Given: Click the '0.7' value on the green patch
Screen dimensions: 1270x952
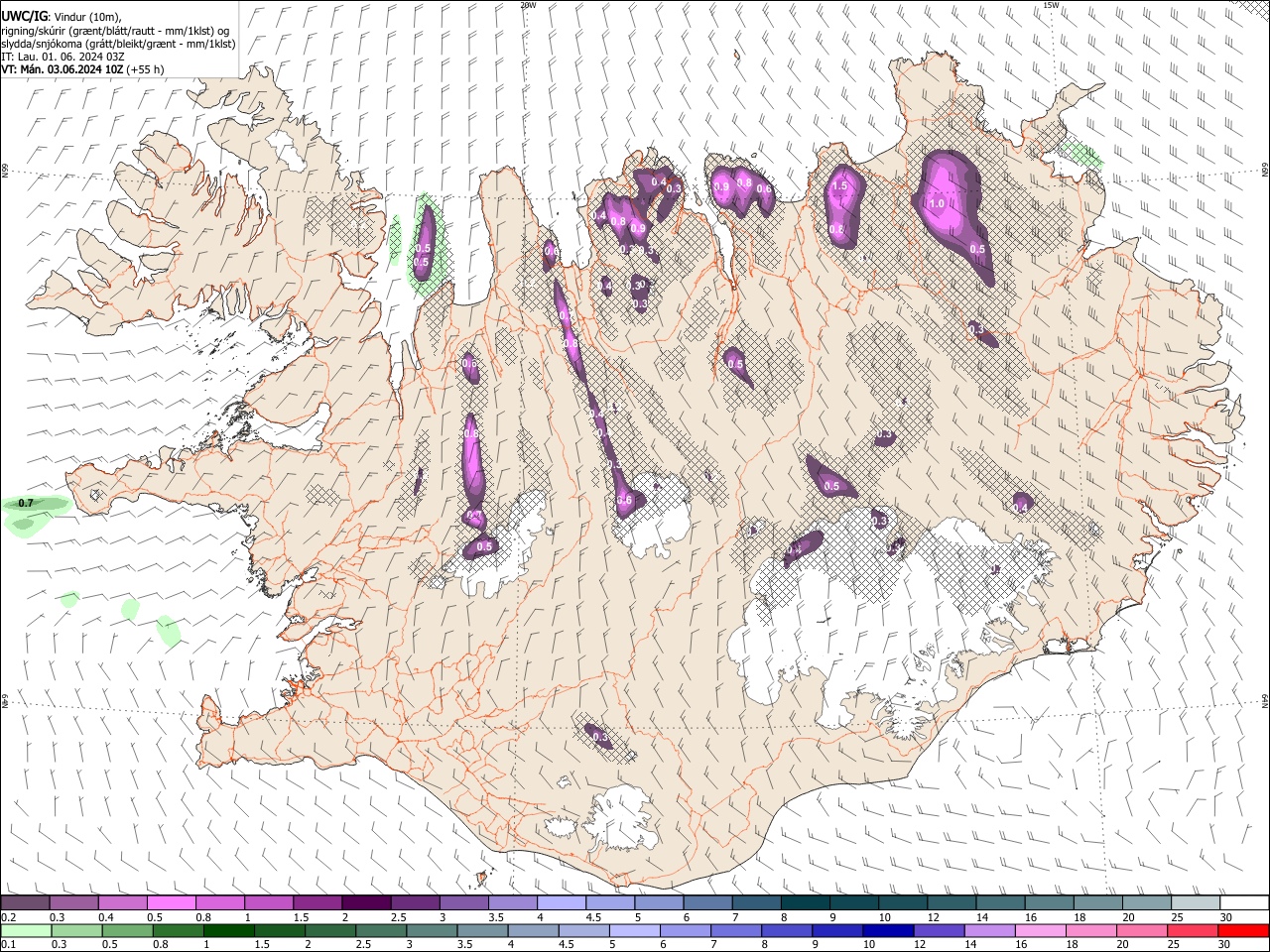Looking at the screenshot, I should [26, 504].
